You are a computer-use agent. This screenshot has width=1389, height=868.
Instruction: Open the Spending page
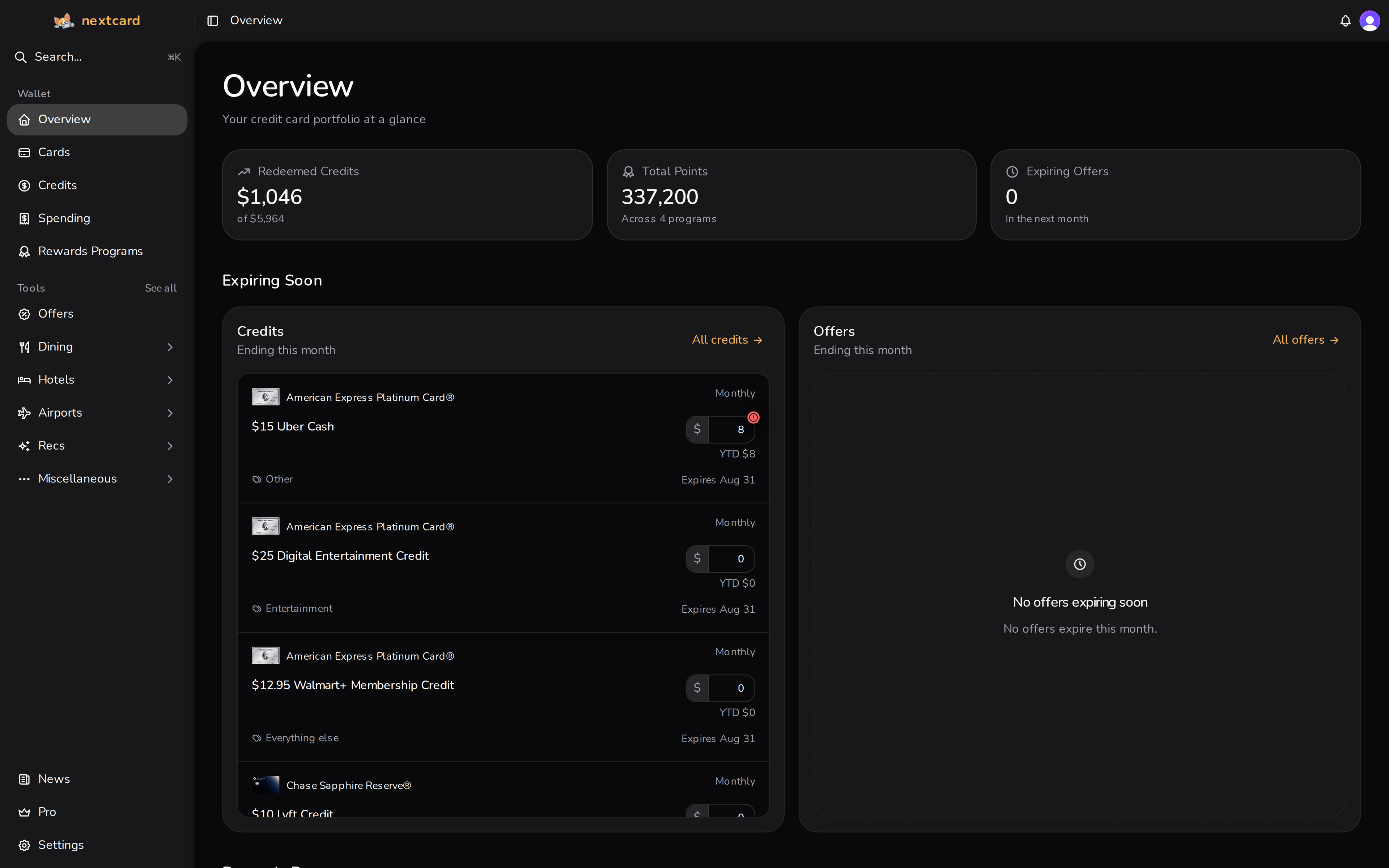point(97,218)
